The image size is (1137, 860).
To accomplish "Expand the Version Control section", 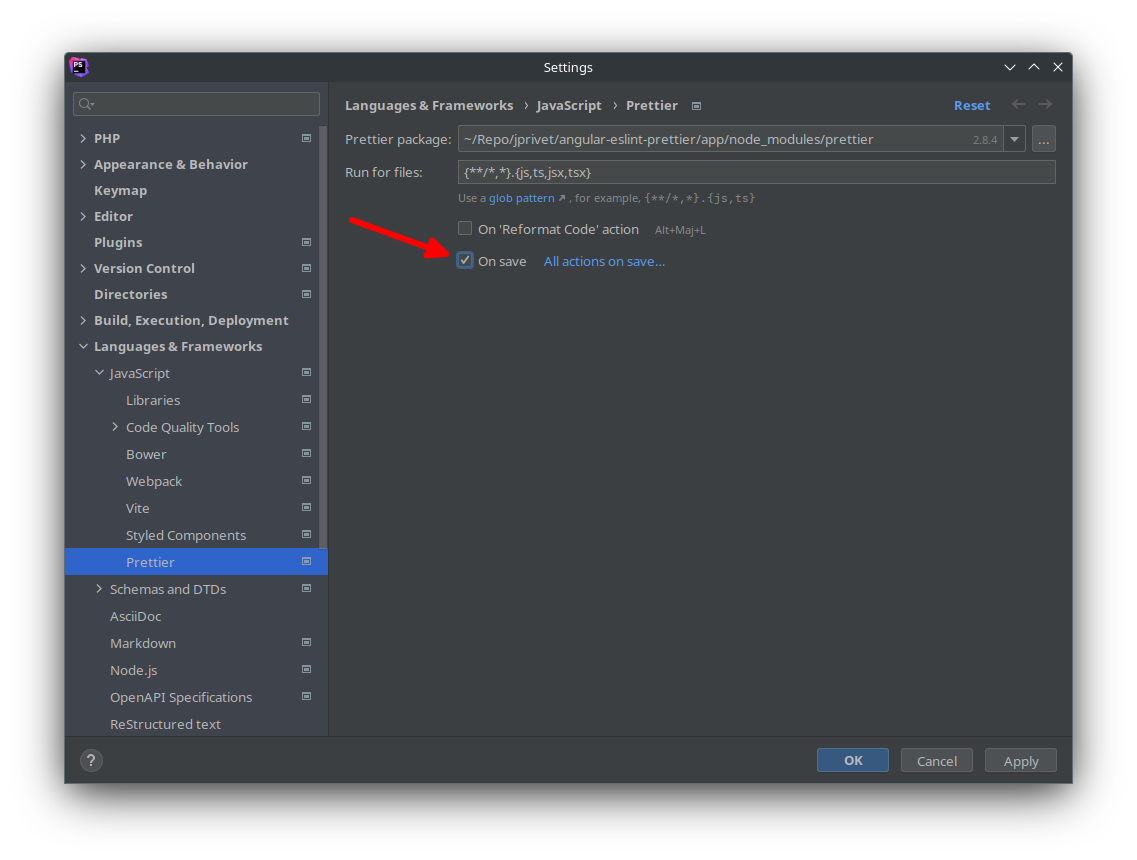I will [x=83, y=268].
